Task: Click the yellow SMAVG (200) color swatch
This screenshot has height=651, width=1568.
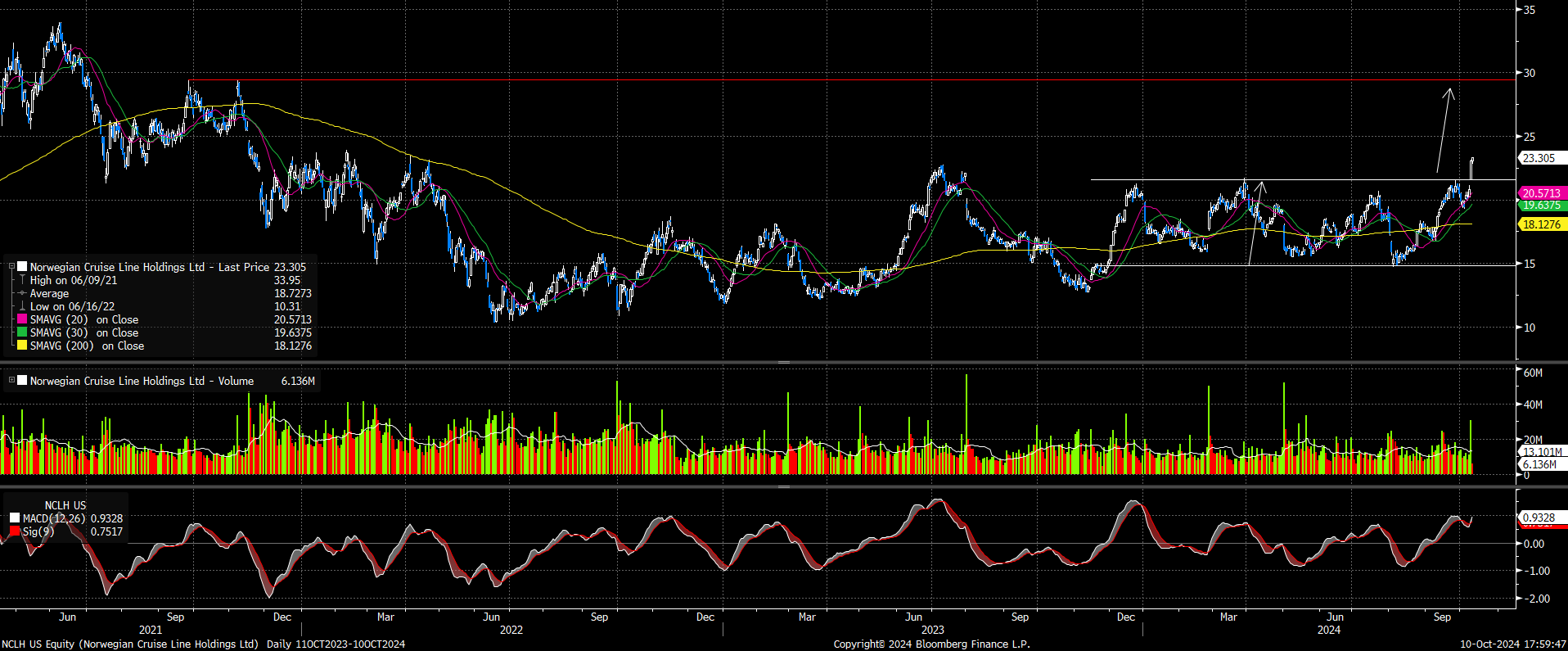Action: 23,346
